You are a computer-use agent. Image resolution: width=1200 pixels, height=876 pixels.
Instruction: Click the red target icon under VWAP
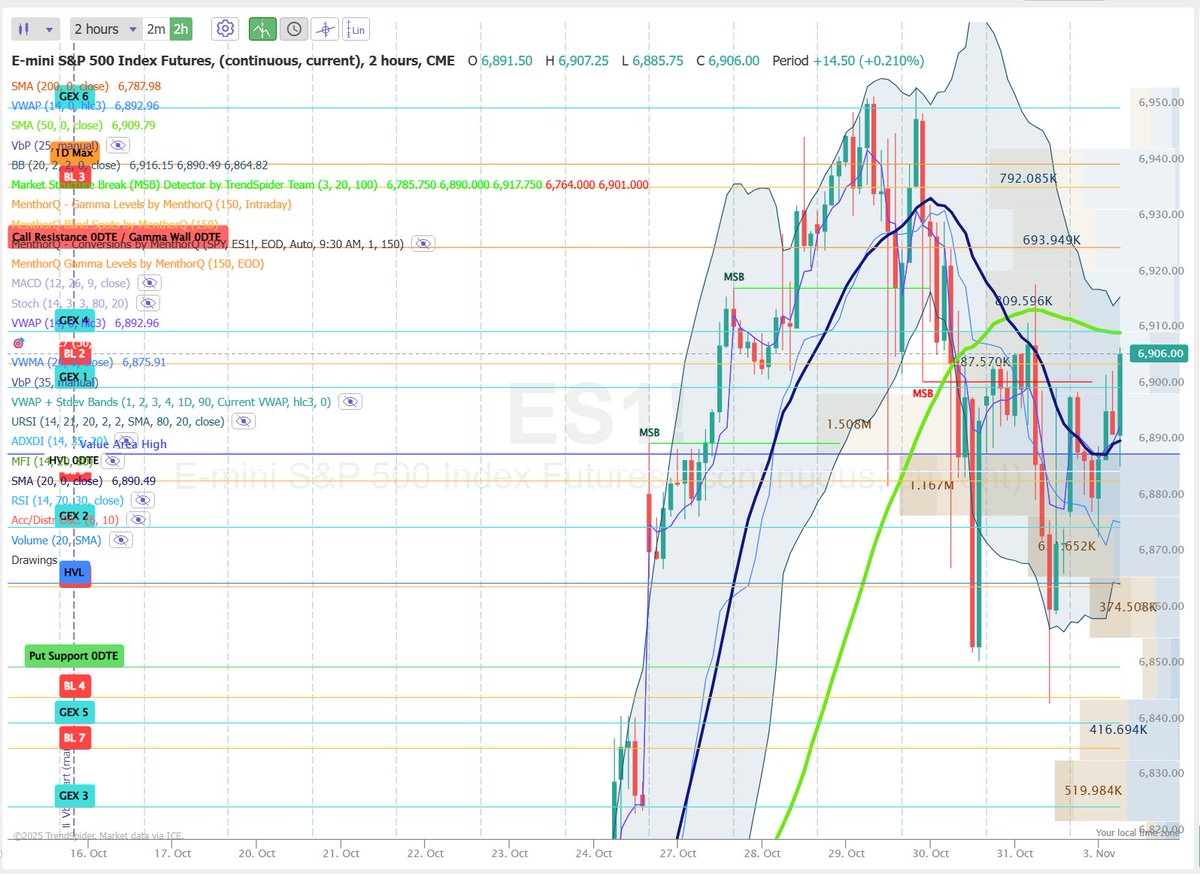19,343
